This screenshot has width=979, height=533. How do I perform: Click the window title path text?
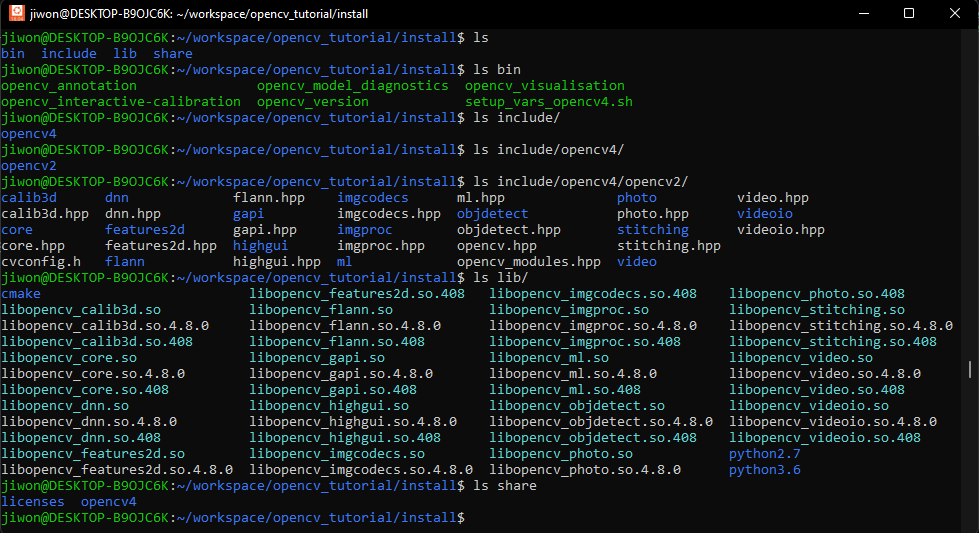click(x=199, y=14)
